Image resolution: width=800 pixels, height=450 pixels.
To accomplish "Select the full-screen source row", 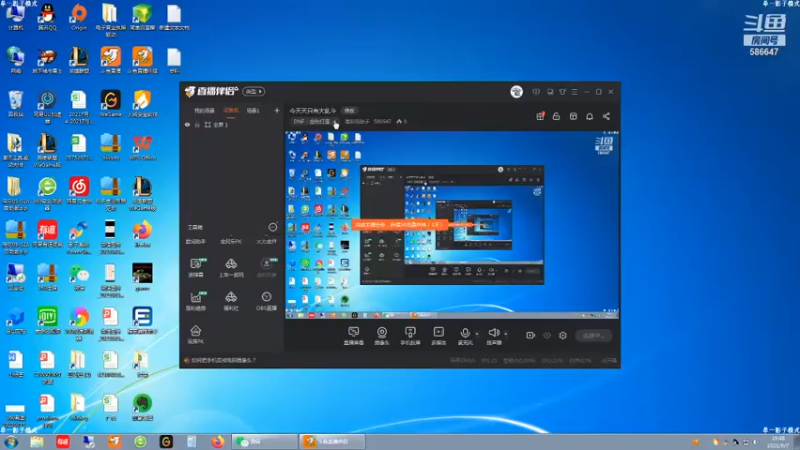I will pos(232,124).
